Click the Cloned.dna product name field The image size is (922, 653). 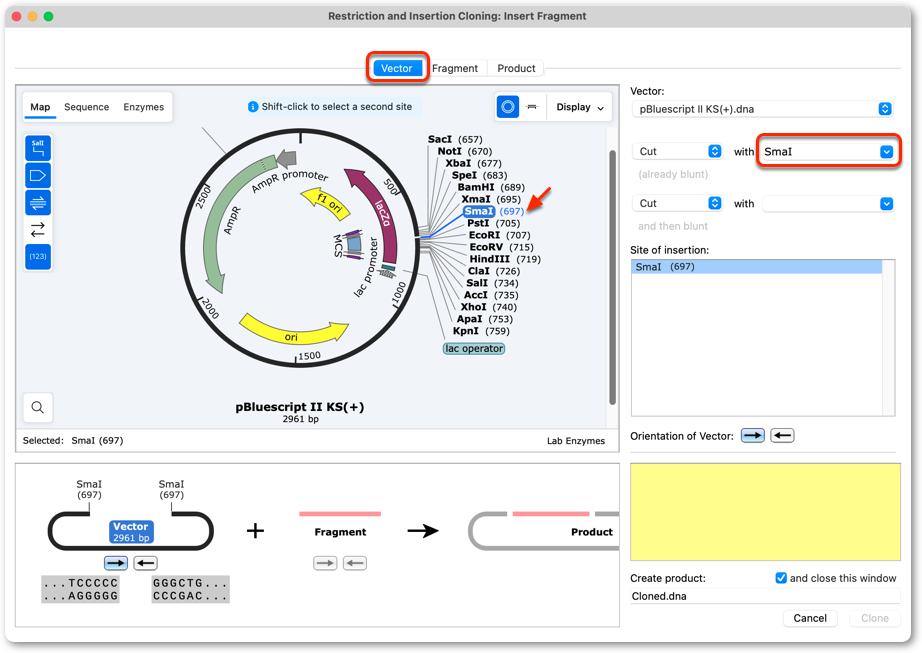(x=765, y=596)
